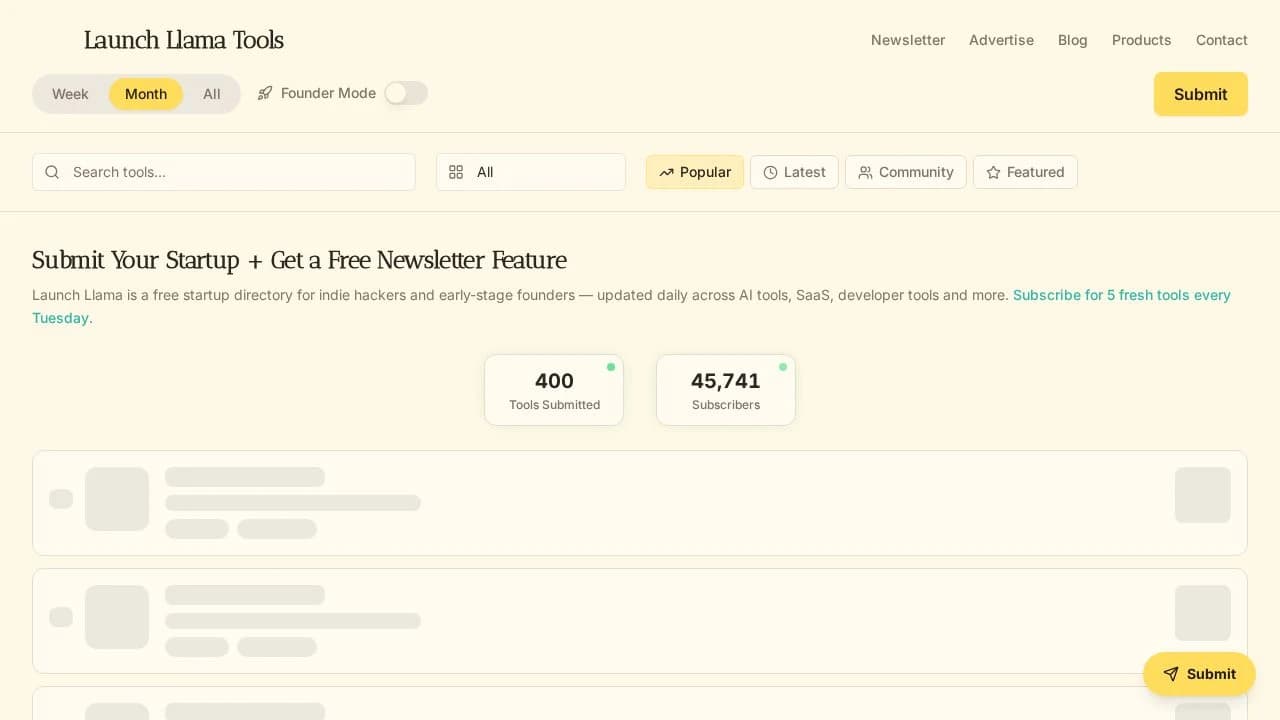Open the Newsletter page
The image size is (1280, 720).
[908, 40]
